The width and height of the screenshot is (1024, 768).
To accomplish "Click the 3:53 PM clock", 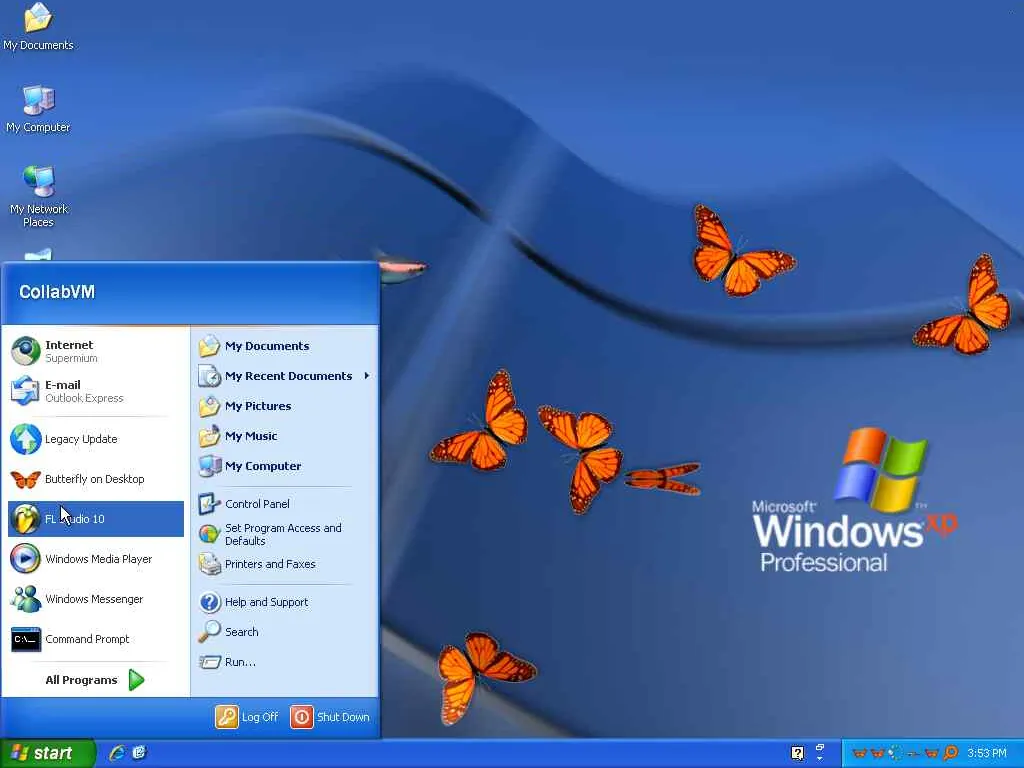I will 987,753.
